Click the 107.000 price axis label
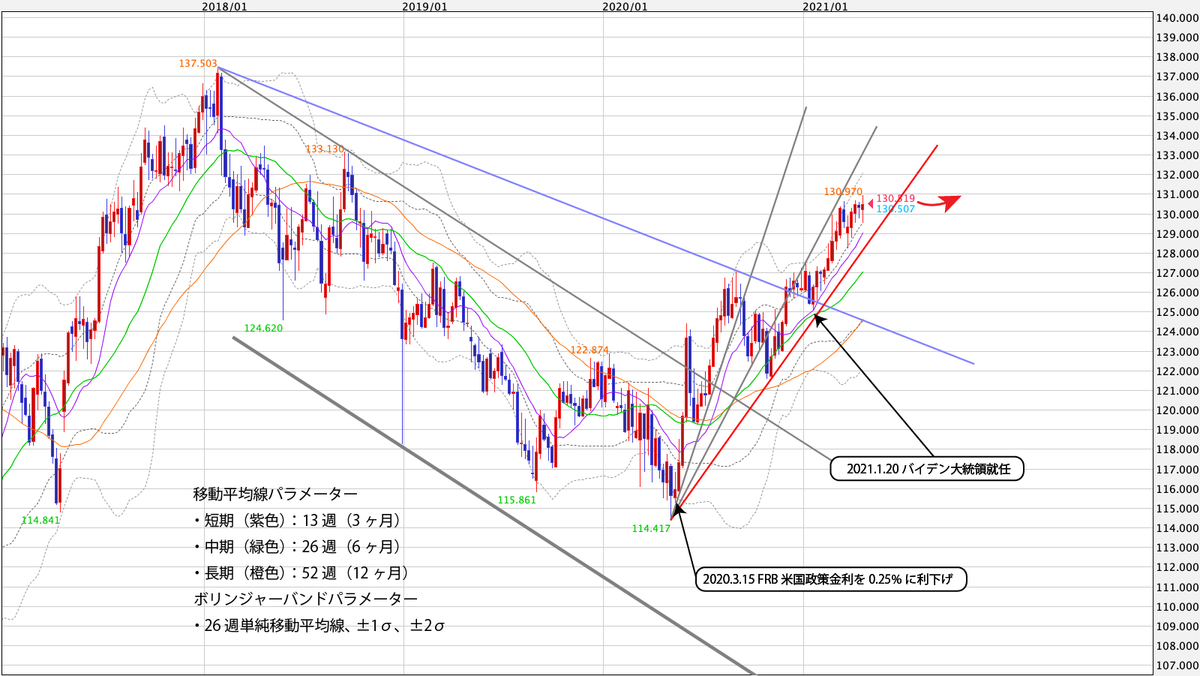The height and width of the screenshot is (676, 1200). (x=1178, y=666)
